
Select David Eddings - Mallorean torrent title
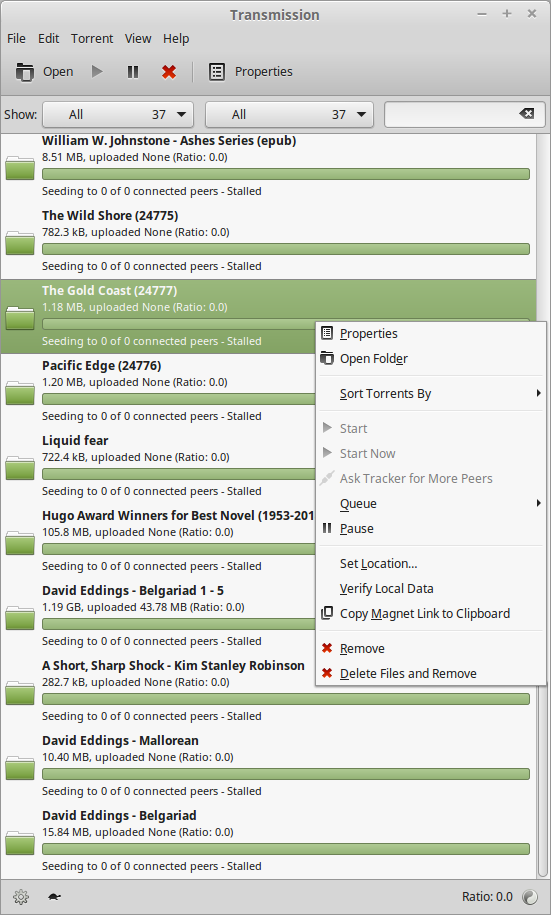pyautogui.click(x=120, y=741)
